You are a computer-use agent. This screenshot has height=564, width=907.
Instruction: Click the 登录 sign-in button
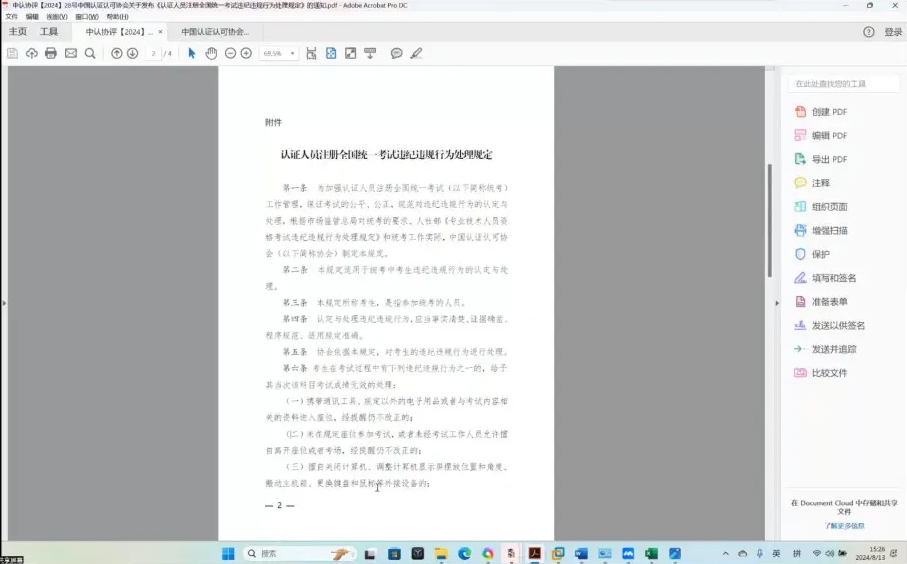tap(893, 32)
